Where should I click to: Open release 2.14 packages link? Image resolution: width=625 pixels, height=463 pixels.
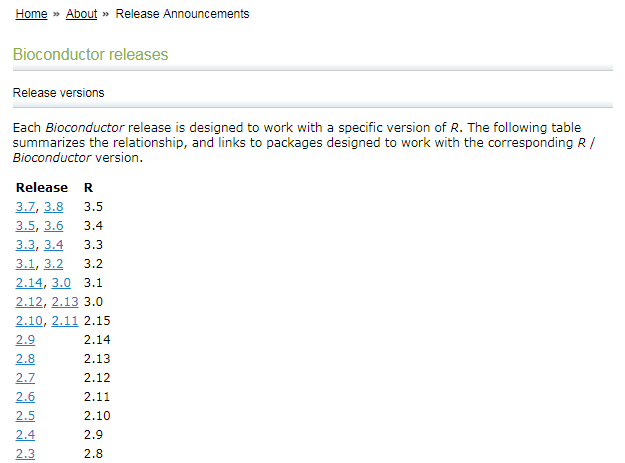tap(29, 283)
